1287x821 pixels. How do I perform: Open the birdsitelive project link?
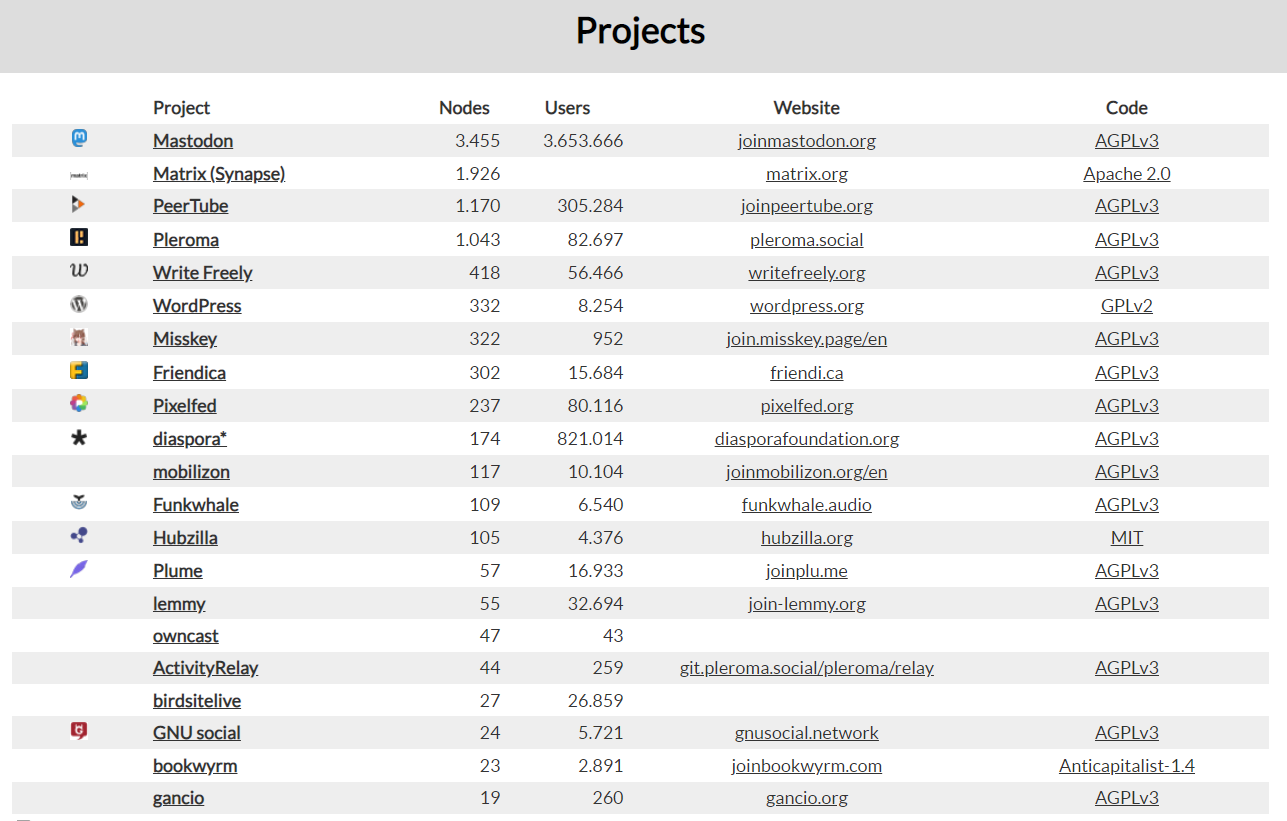197,701
